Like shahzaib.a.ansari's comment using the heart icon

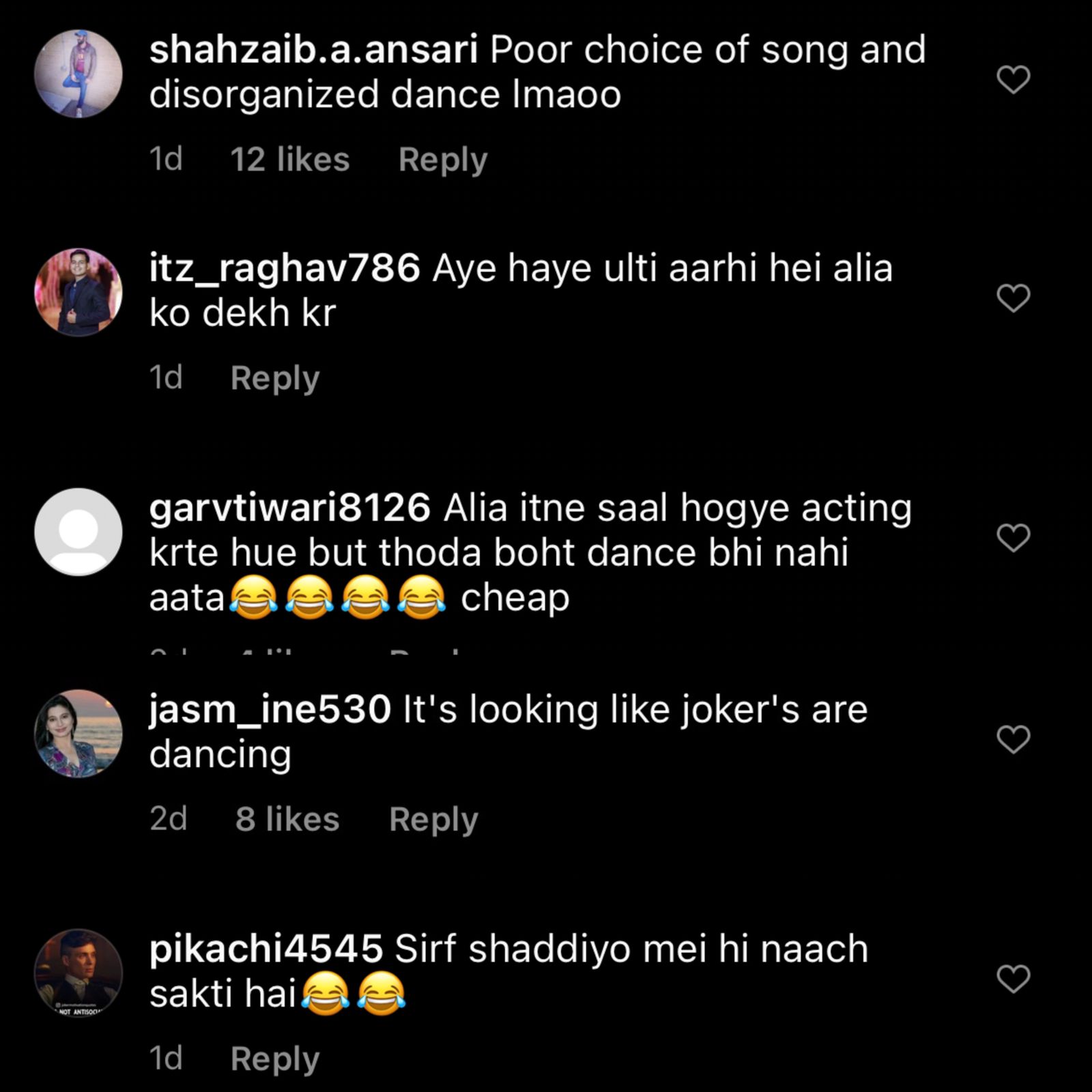[x=1014, y=78]
